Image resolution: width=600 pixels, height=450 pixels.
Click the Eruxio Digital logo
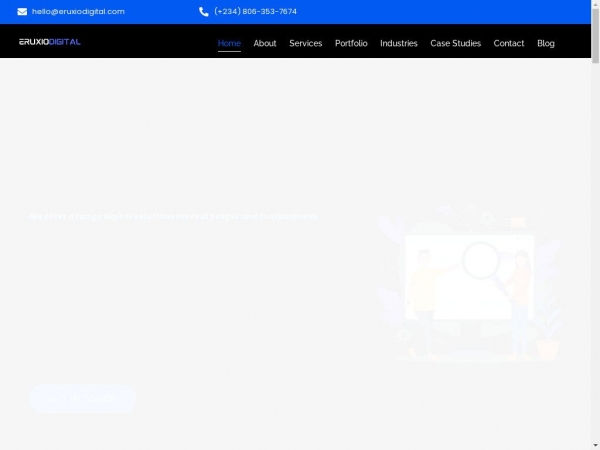50,42
